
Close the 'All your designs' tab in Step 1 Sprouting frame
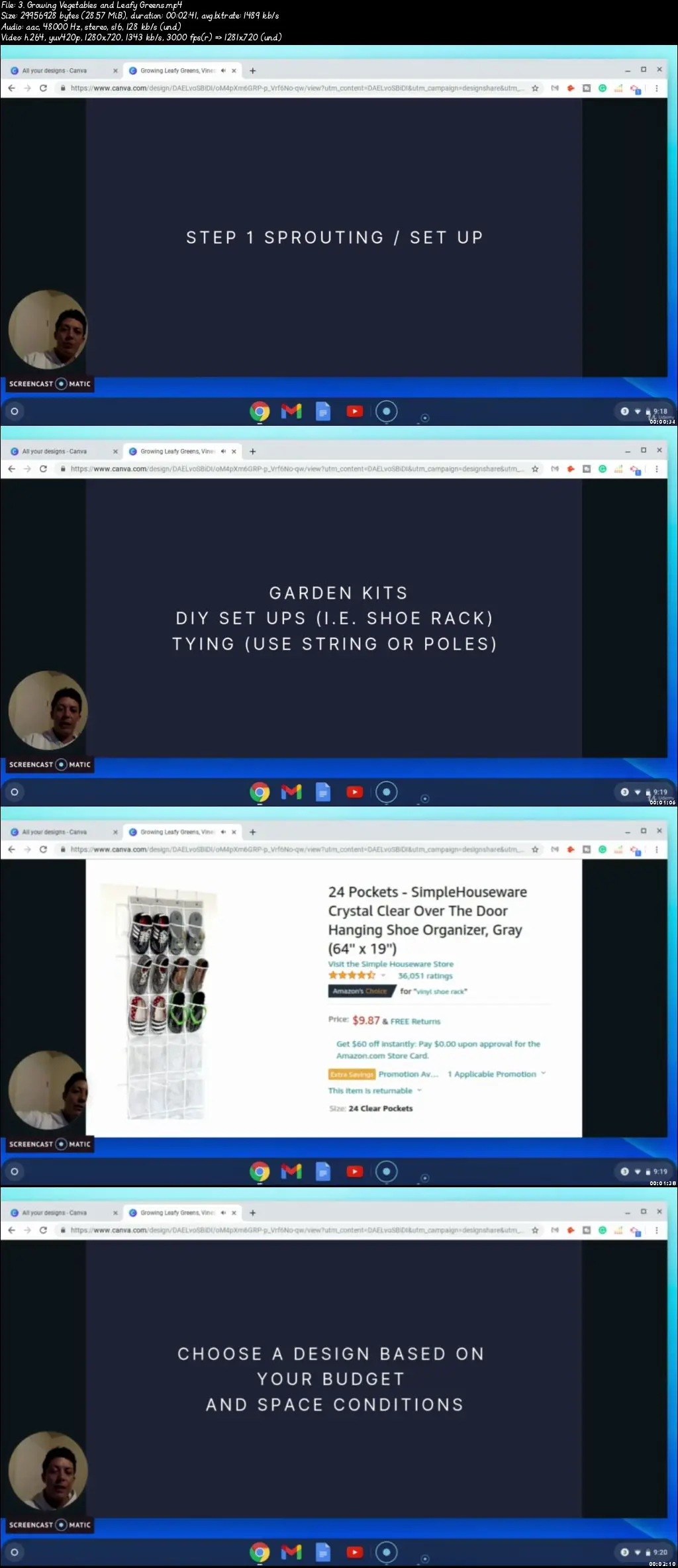(115, 71)
